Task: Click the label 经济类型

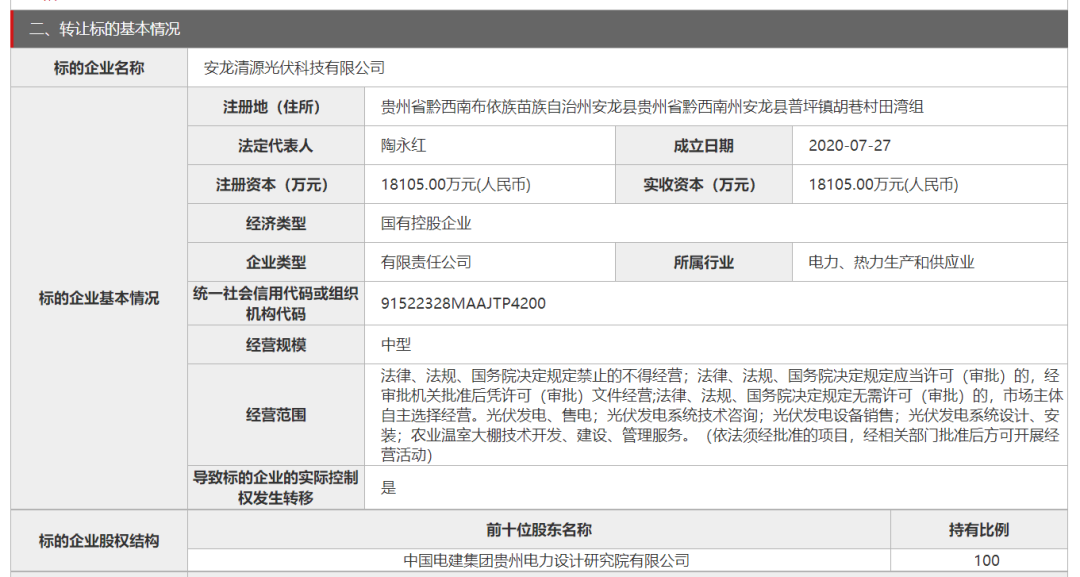Action: 276,224
